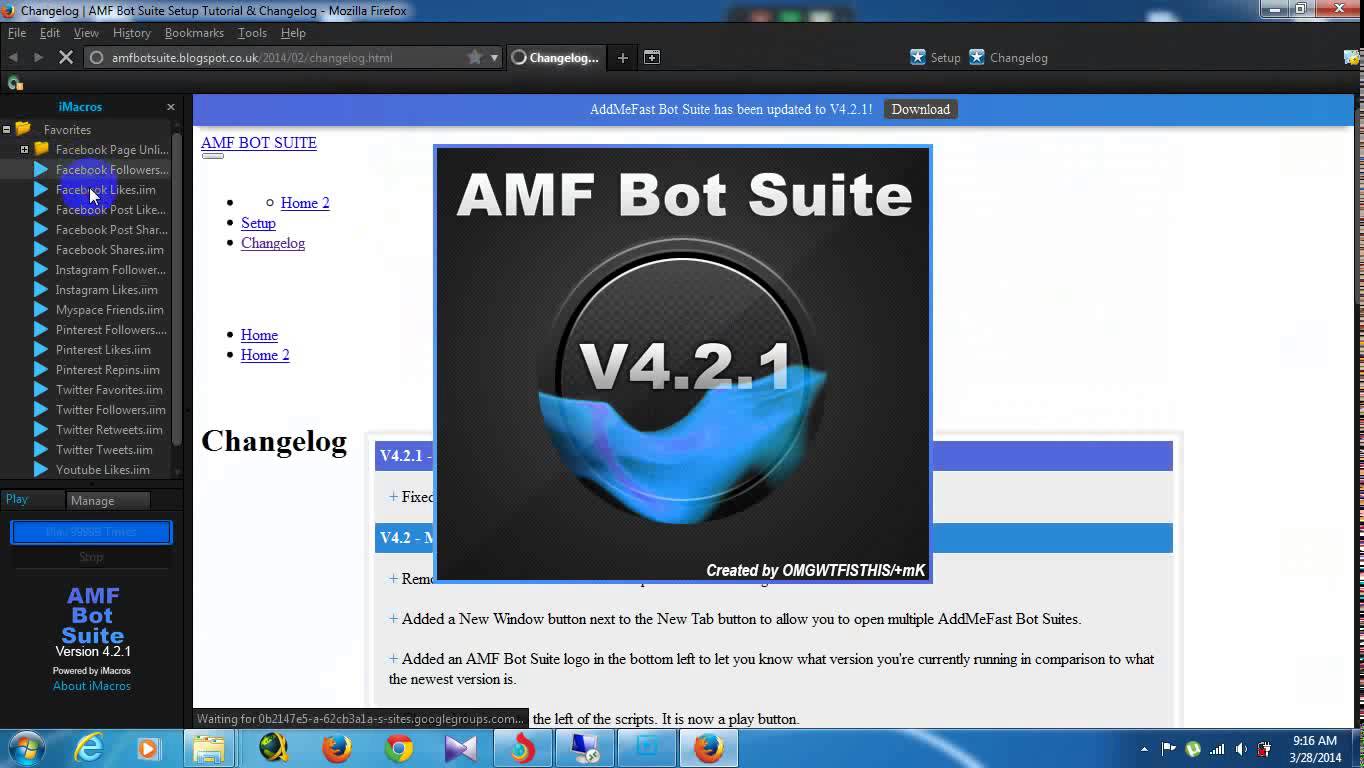Open Internet Explorer from the taskbar
Screen dimensions: 1364x768
coord(88,748)
